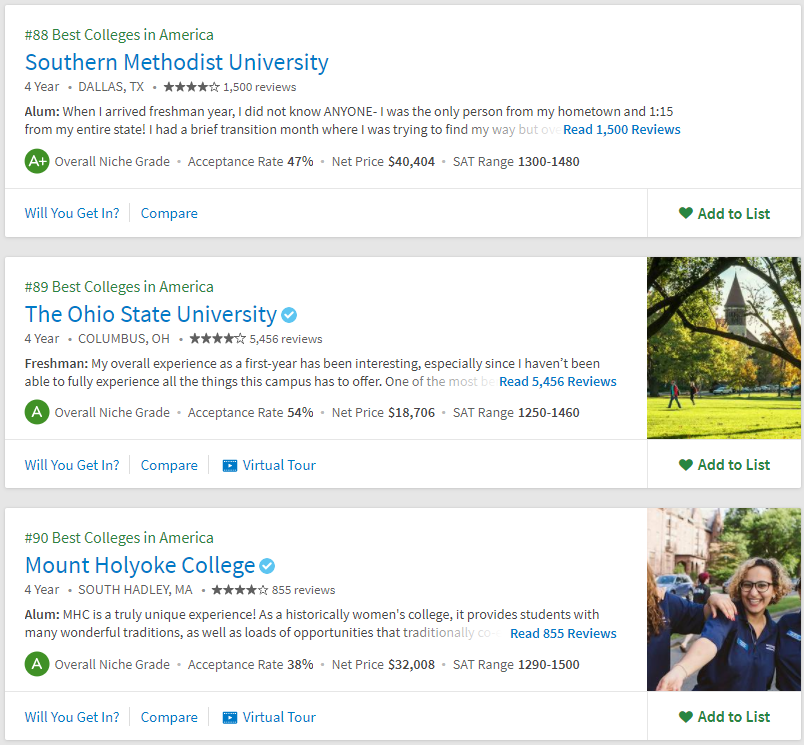The height and width of the screenshot is (745, 804).
Task: Click SAT Range 1300-1480 value
Action: click(549, 162)
